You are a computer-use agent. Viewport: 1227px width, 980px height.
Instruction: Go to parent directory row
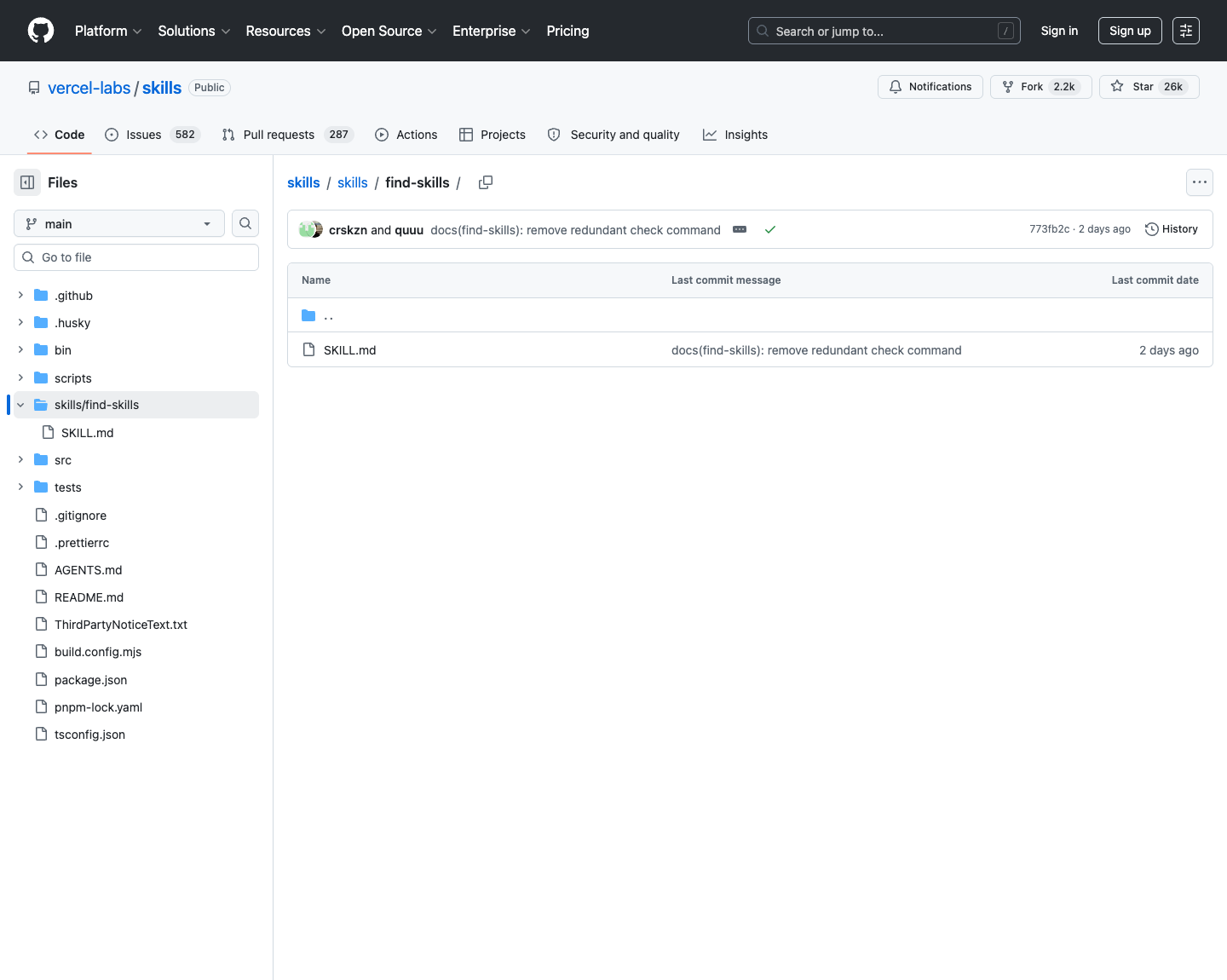click(750, 315)
